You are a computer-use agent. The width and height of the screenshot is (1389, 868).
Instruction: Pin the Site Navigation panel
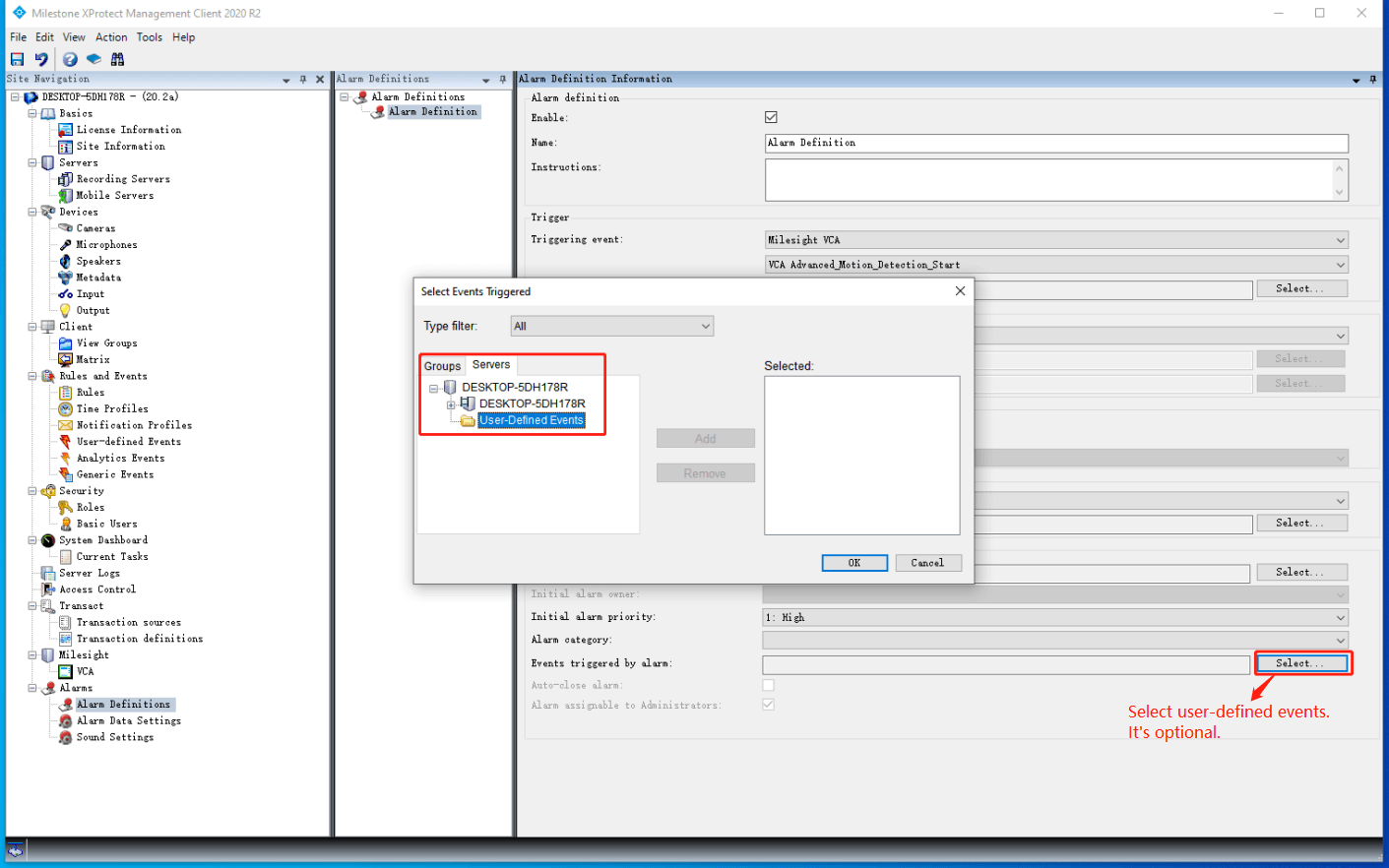click(x=303, y=80)
